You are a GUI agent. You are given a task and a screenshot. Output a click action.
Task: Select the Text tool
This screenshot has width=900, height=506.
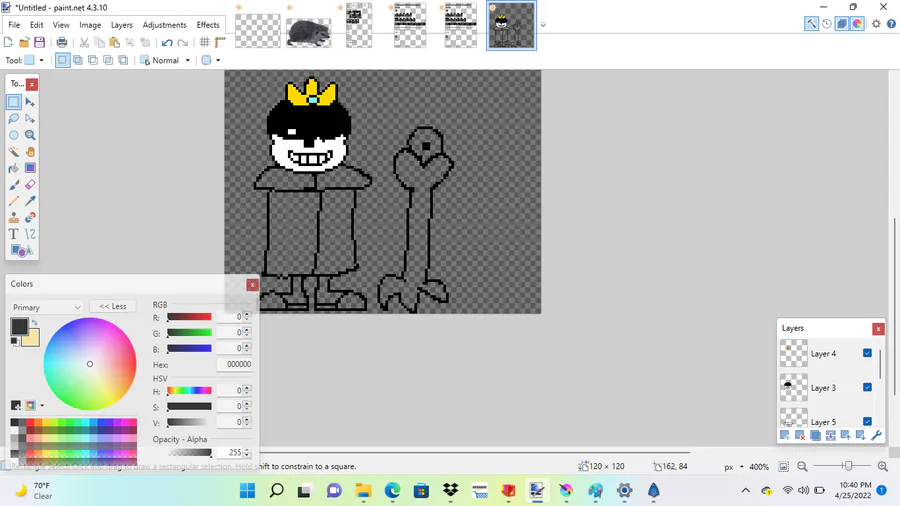pyautogui.click(x=14, y=234)
